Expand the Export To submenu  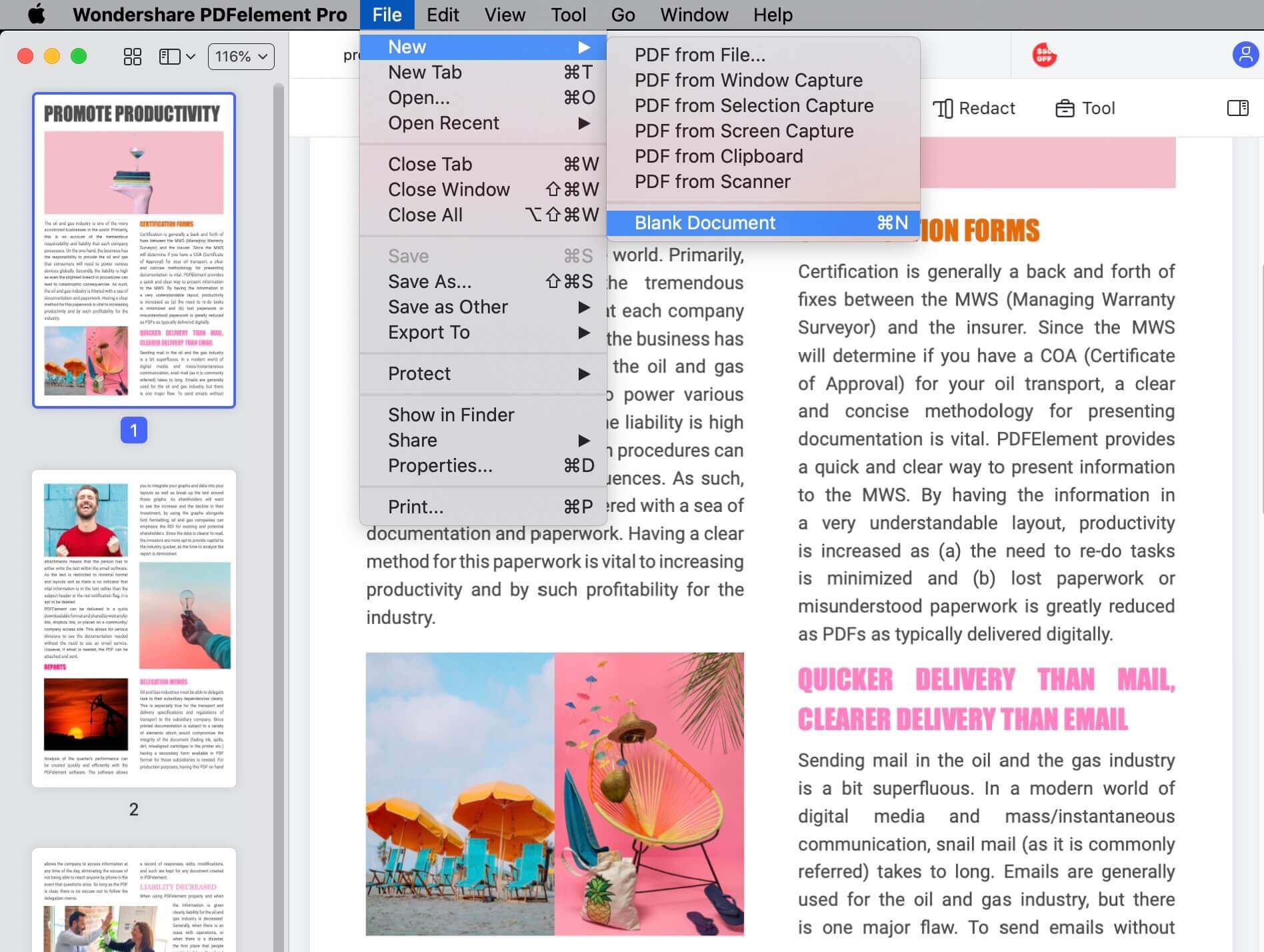click(429, 332)
